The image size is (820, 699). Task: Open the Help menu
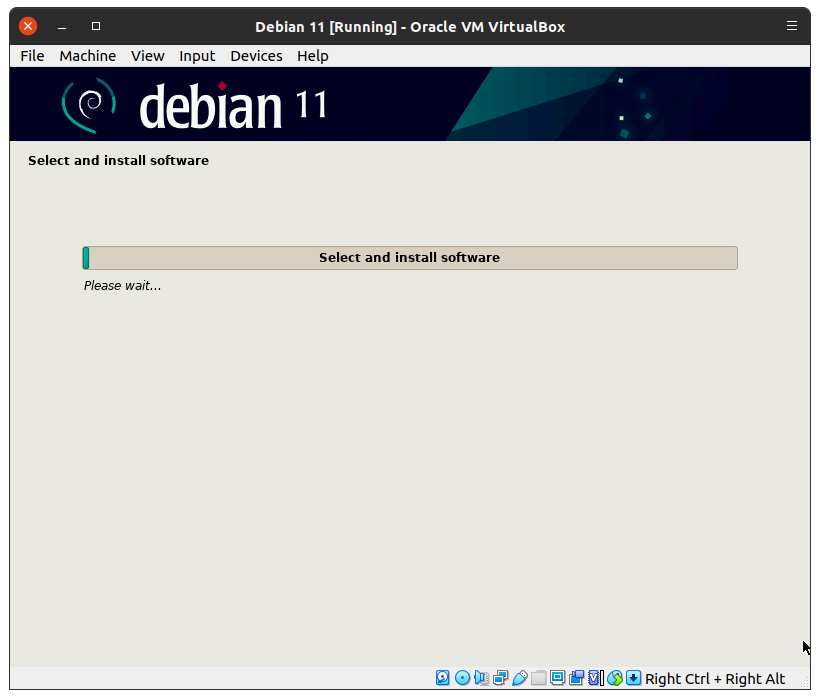click(312, 56)
